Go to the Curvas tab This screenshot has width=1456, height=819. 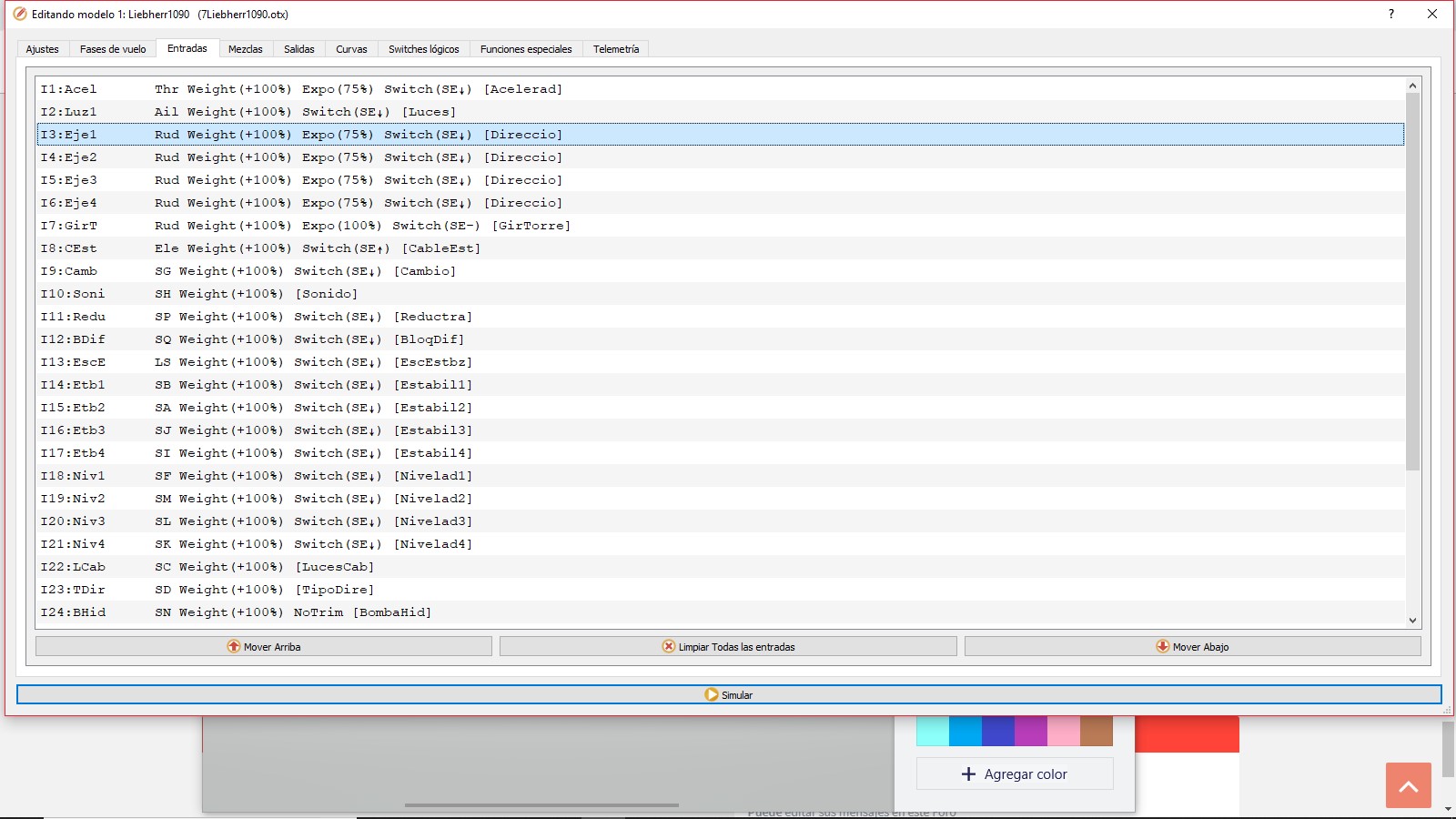pyautogui.click(x=351, y=49)
